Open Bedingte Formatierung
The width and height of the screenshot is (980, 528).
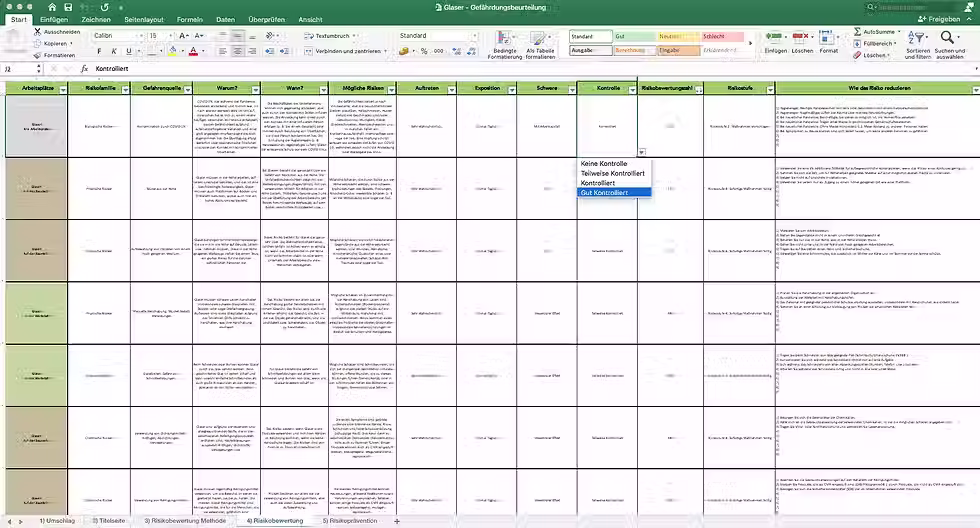coord(504,46)
